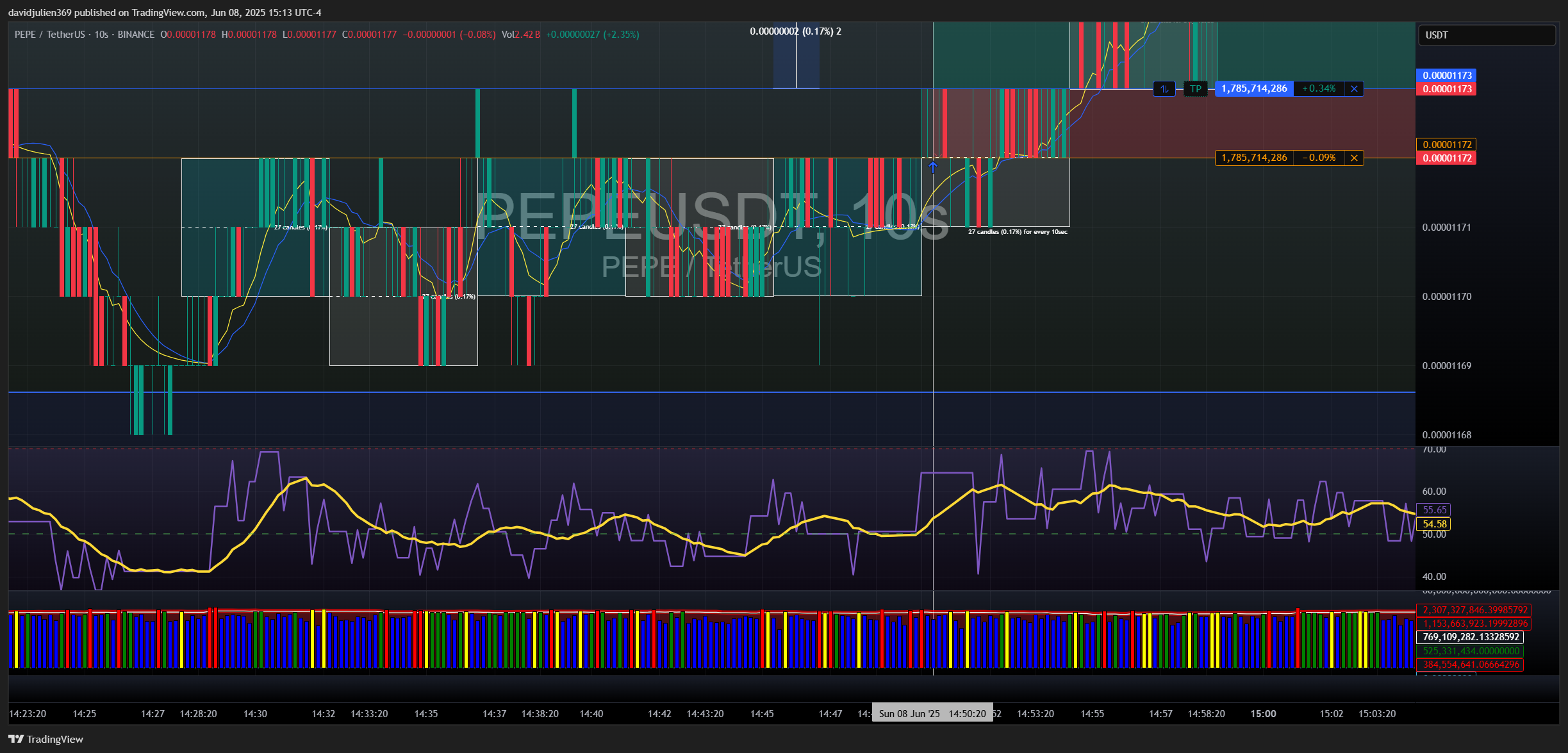Click the +0.00000027 (+2.35%) volume change value

pyautogui.click(x=592, y=35)
